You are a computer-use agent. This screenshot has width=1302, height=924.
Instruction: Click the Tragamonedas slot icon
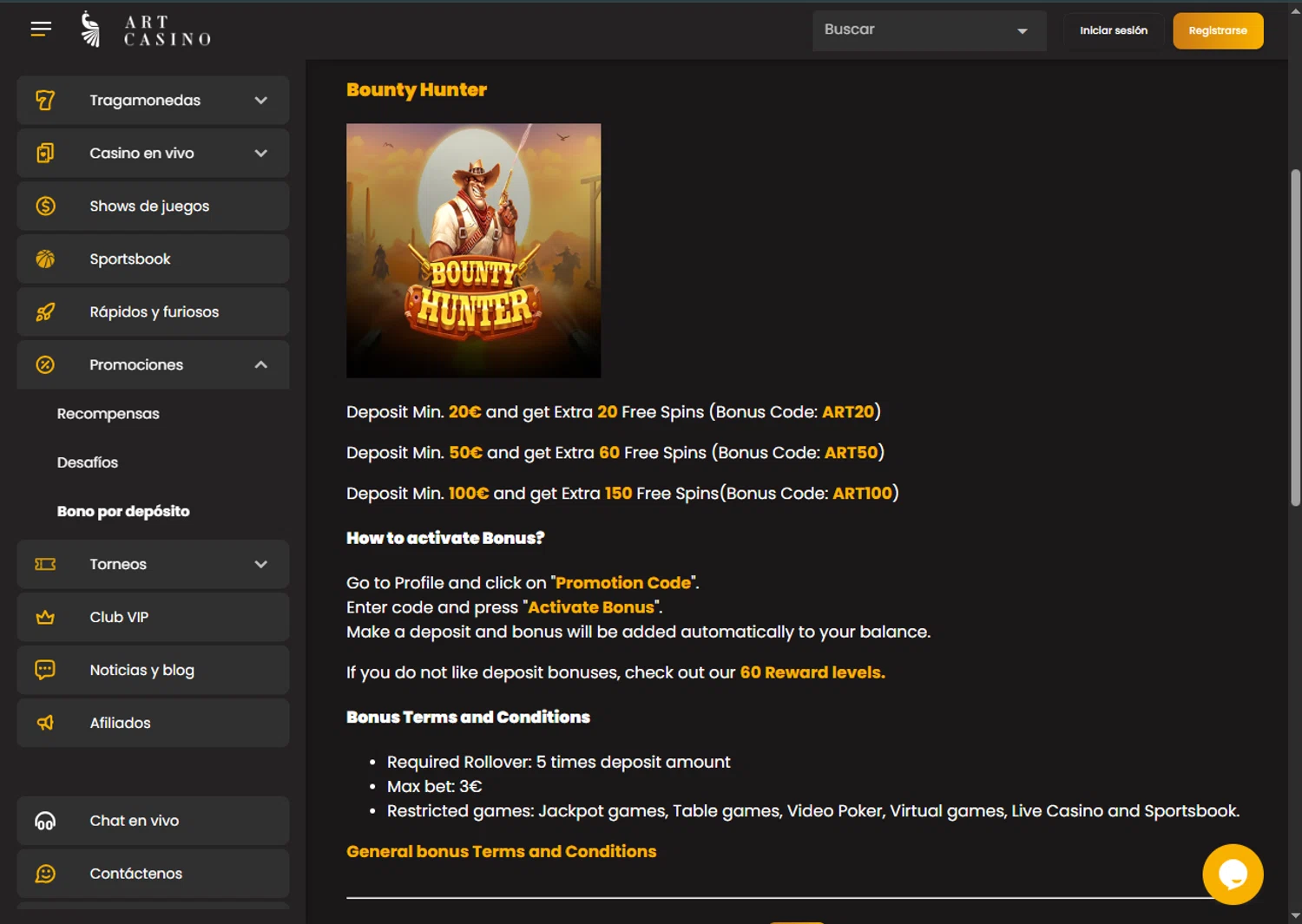click(45, 101)
